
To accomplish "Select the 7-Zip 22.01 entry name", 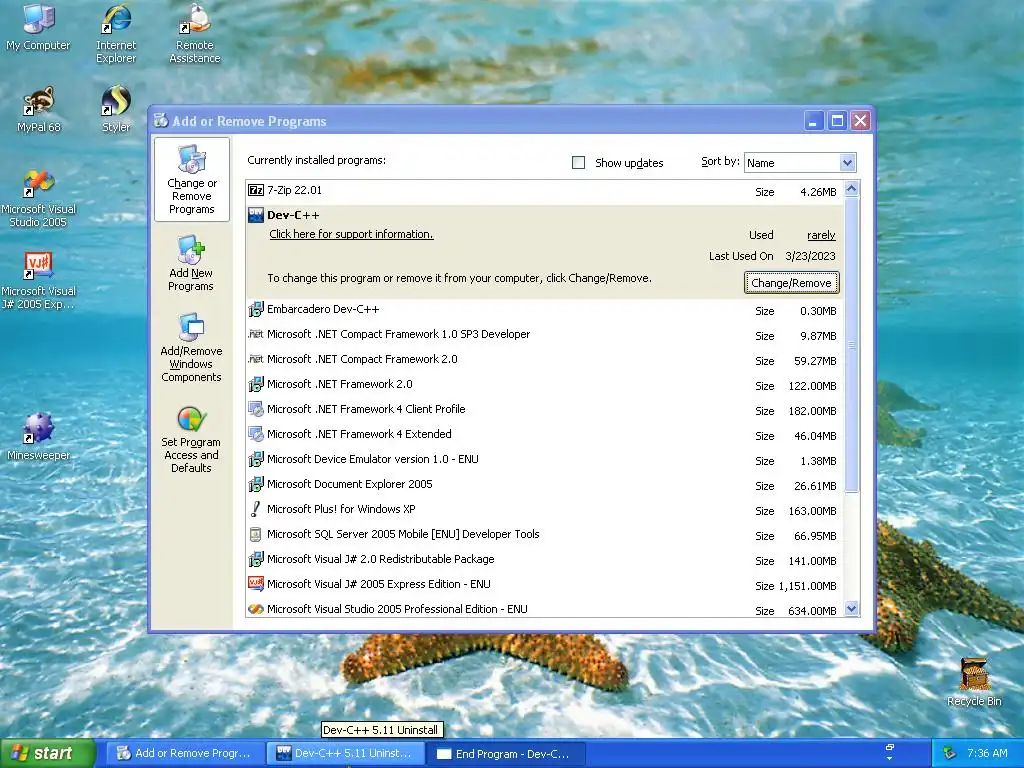I will point(295,190).
